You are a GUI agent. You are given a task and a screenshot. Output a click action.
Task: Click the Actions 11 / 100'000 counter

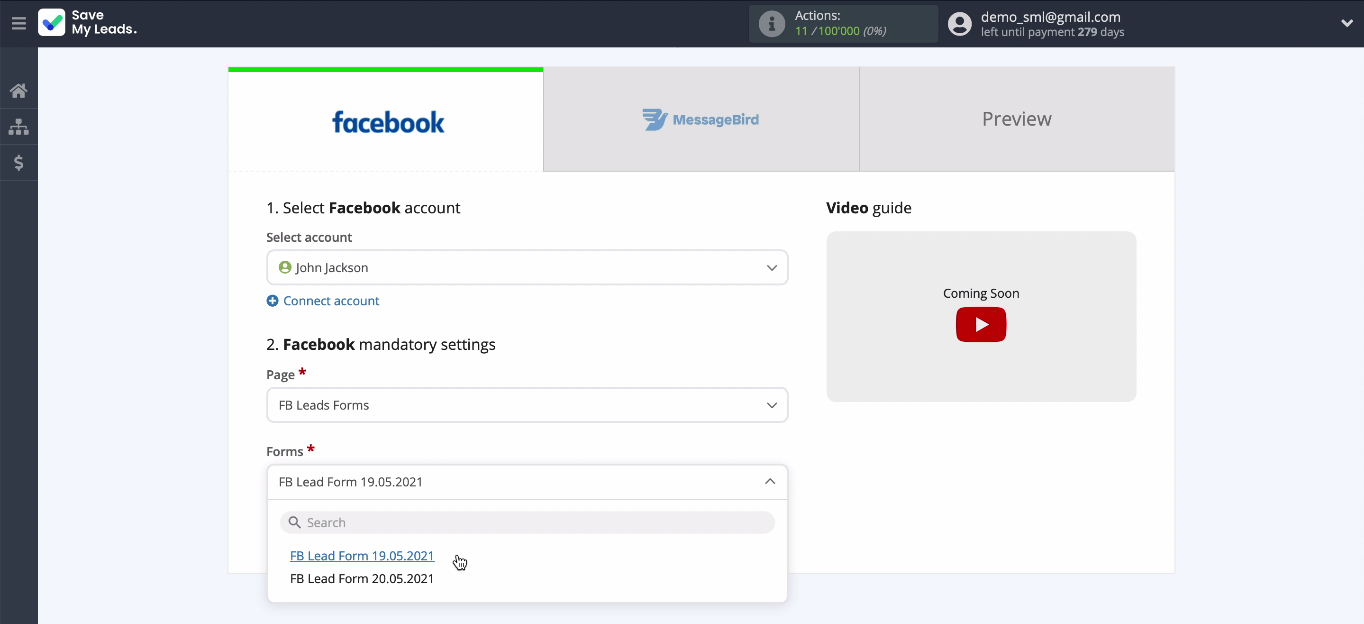pyautogui.click(x=841, y=24)
